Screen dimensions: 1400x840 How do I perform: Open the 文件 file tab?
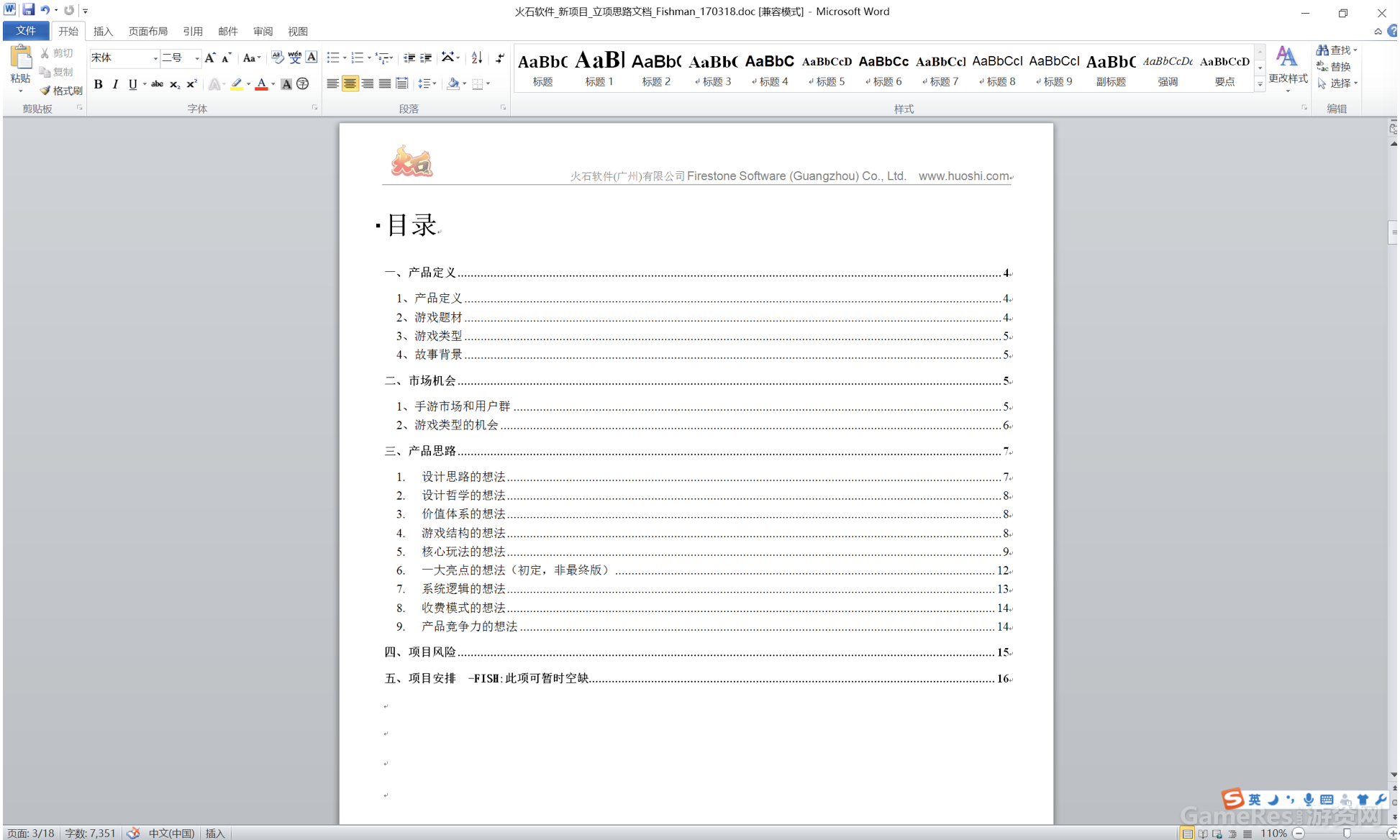26,31
